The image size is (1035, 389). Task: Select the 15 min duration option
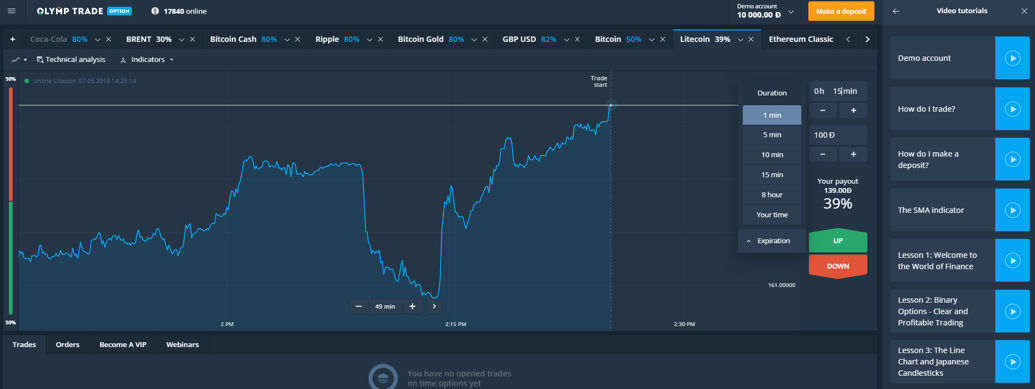772,174
